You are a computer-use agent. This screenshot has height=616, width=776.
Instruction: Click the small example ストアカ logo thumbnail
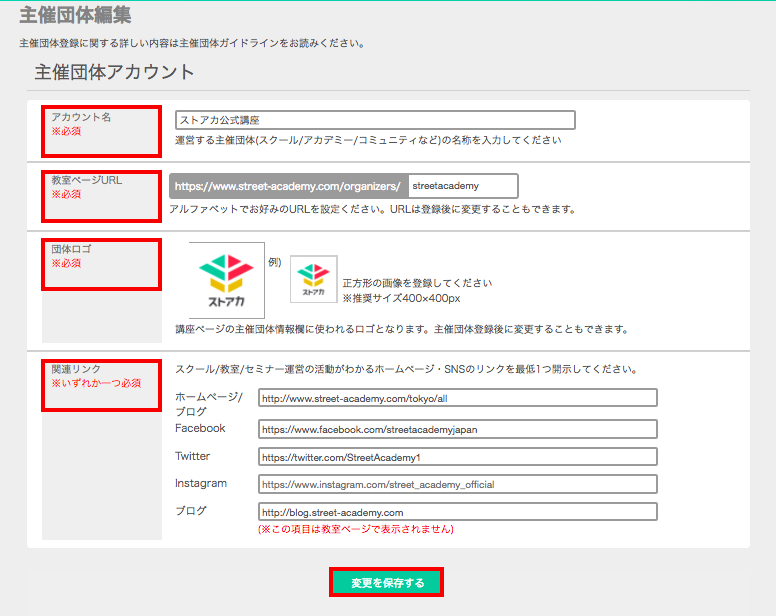click(314, 279)
